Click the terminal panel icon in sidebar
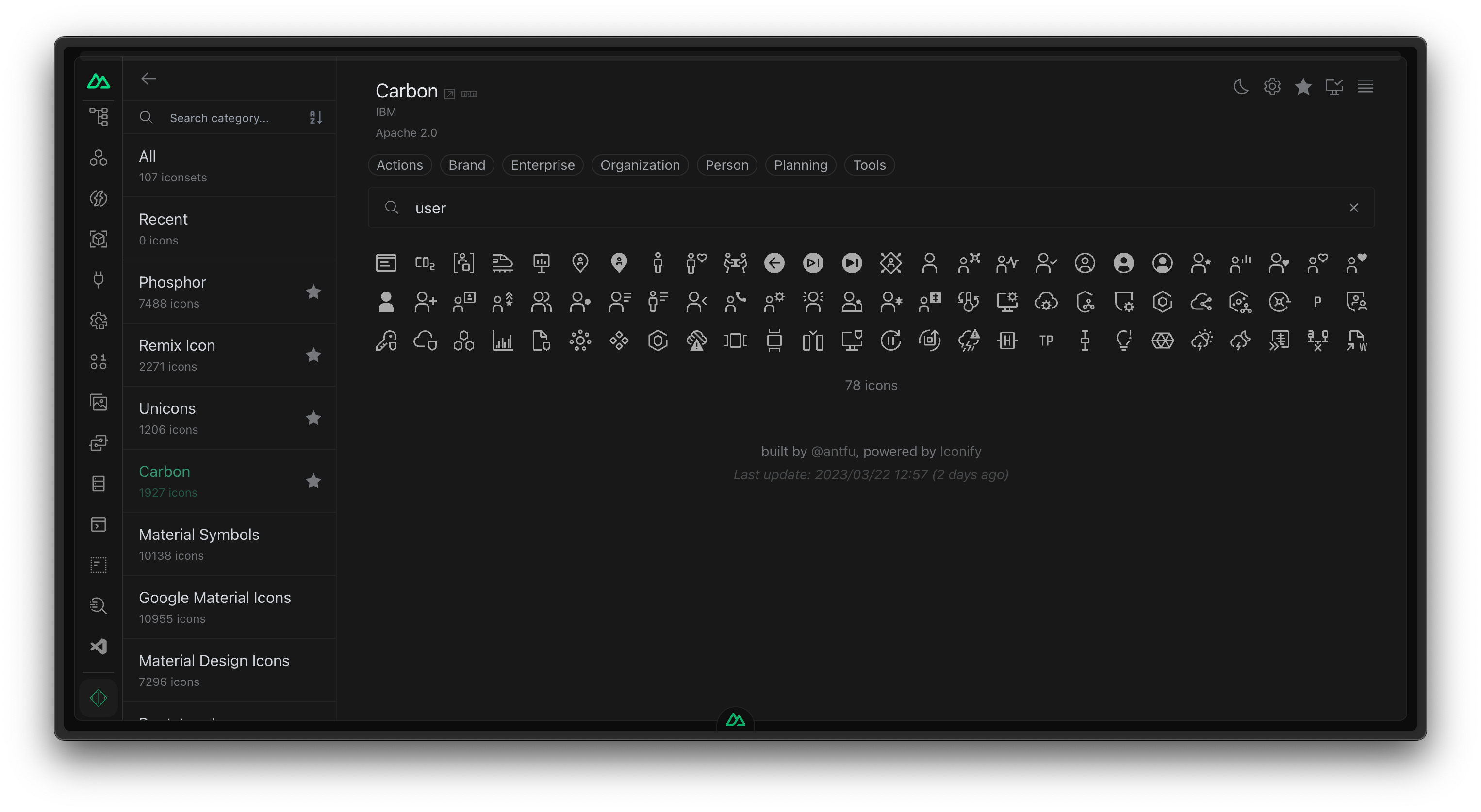Image resolution: width=1481 pixels, height=812 pixels. [x=99, y=524]
